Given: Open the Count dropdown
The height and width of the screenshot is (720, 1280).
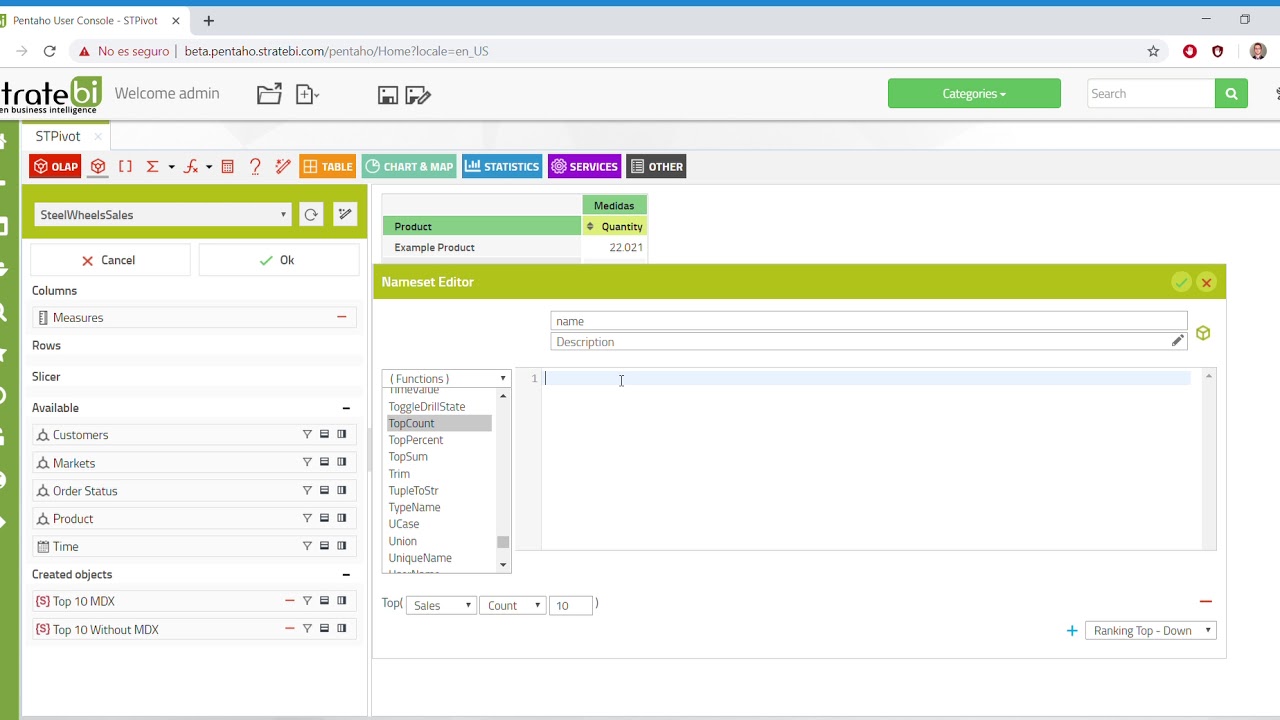Looking at the screenshot, I should [x=511, y=605].
